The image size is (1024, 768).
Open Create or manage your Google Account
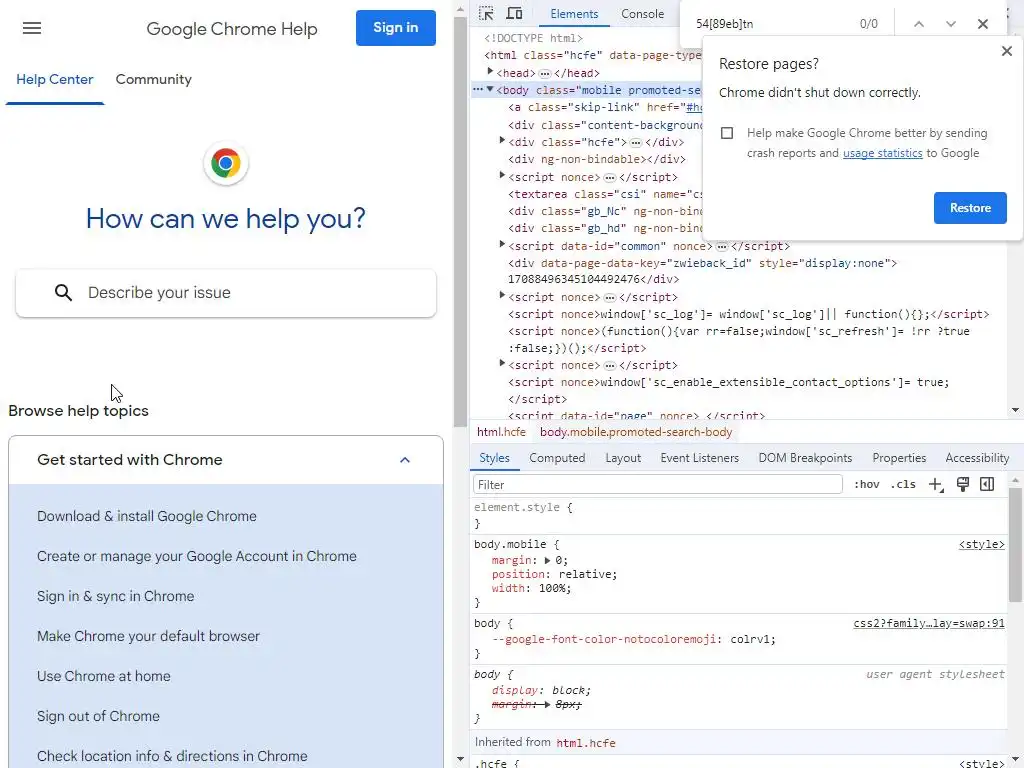tap(197, 556)
